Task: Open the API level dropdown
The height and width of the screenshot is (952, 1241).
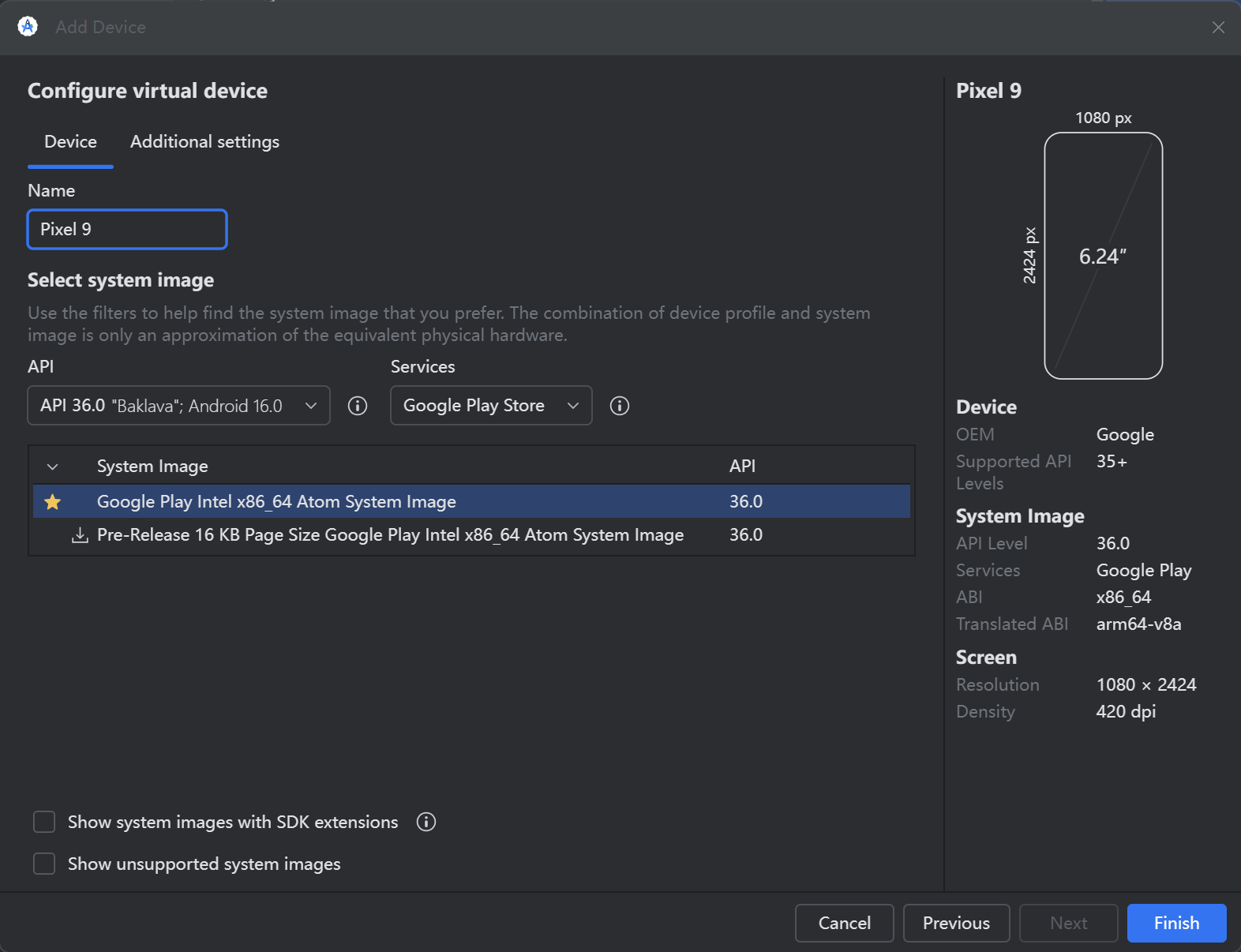Action: (178, 406)
